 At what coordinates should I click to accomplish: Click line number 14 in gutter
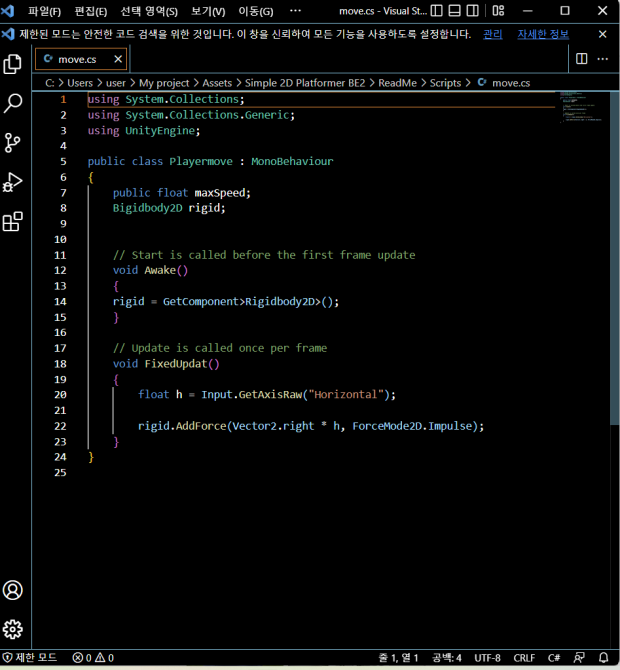coord(60,302)
